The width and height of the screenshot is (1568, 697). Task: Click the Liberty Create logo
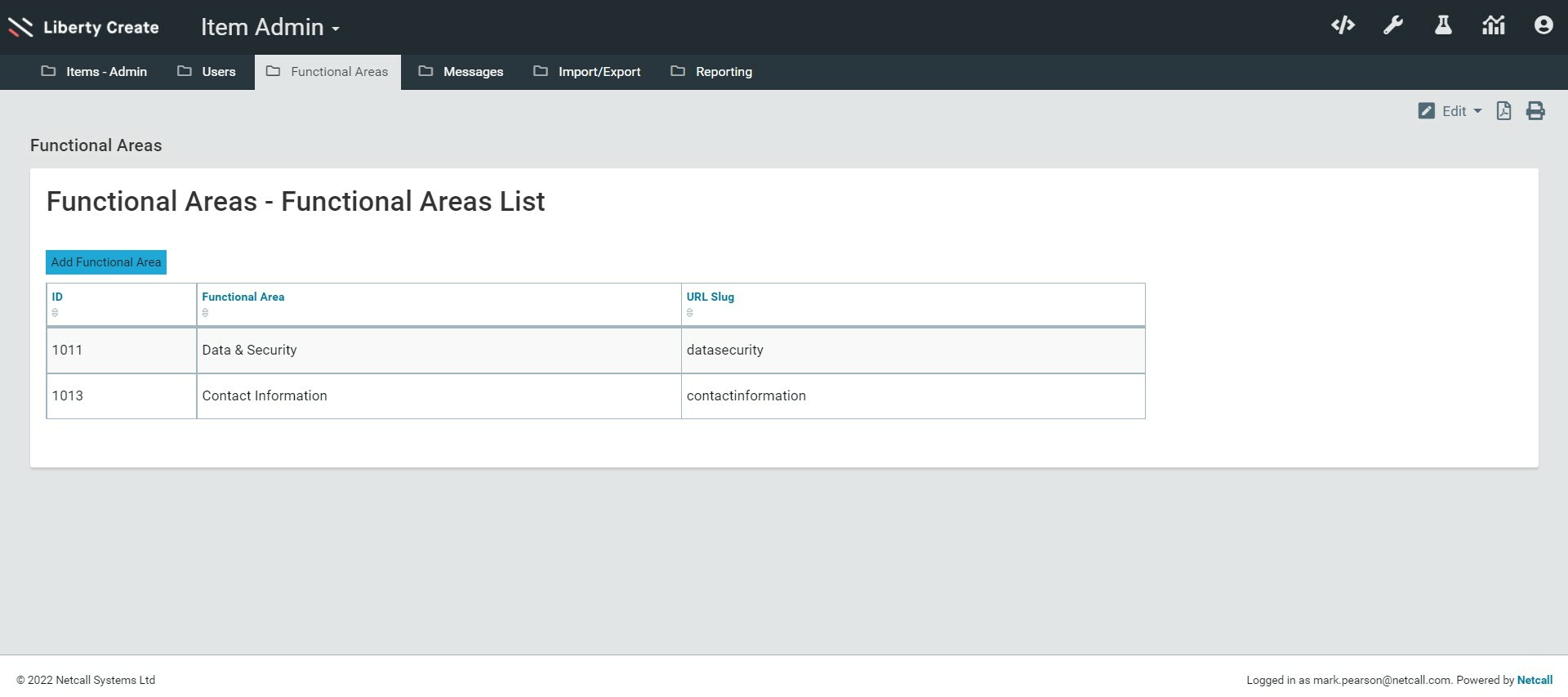click(83, 28)
